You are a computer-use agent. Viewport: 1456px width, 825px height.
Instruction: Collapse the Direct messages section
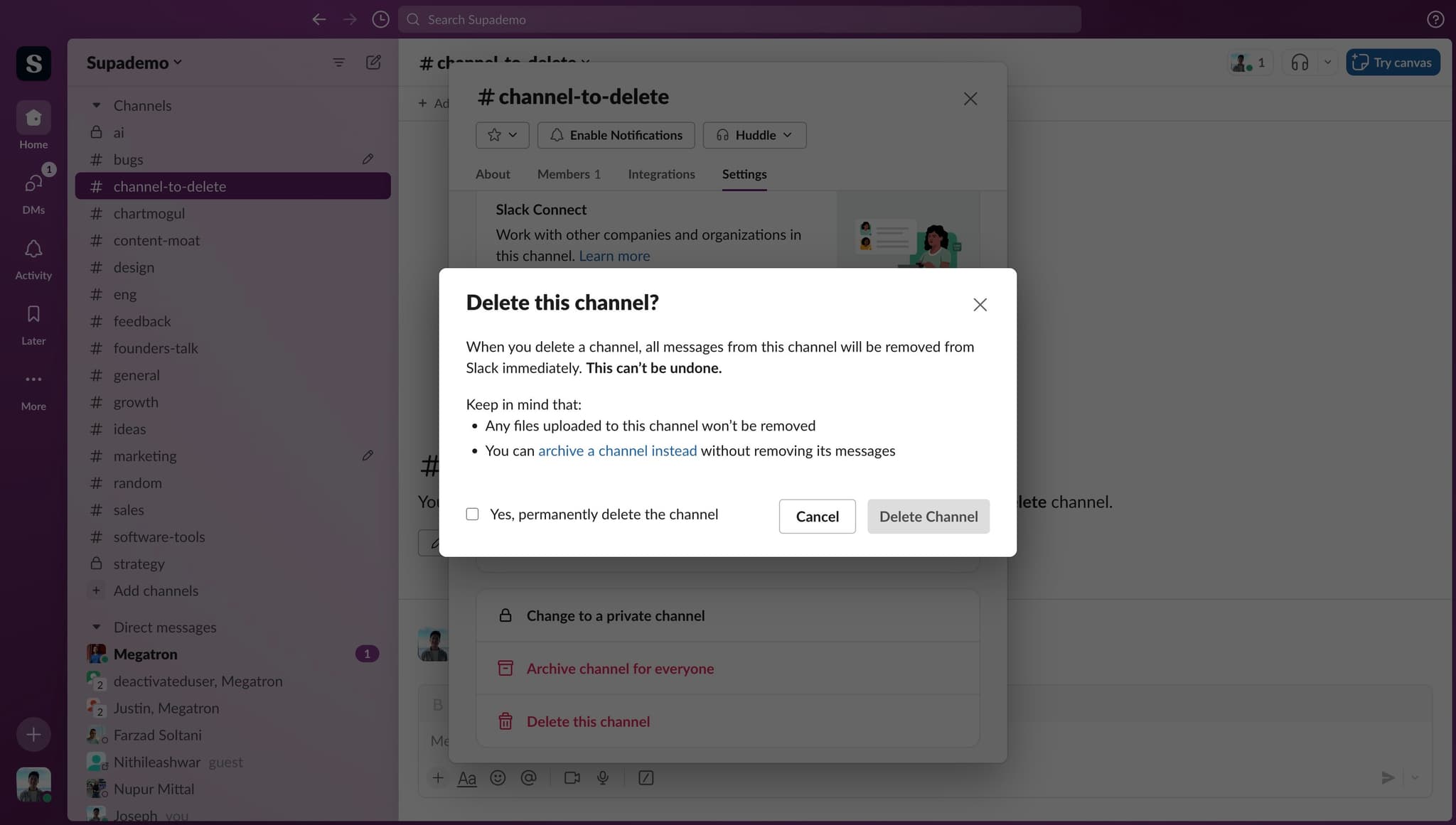(97, 627)
